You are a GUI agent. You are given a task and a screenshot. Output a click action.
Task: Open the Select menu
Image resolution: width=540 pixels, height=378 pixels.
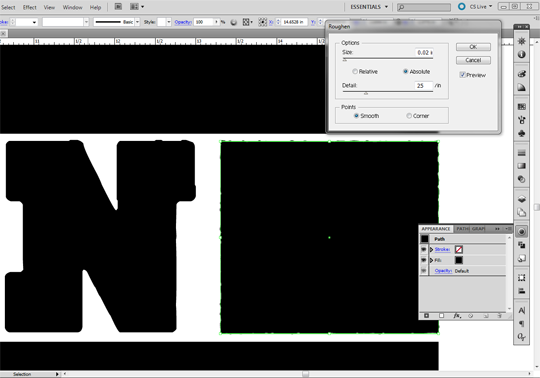[x=8, y=7]
